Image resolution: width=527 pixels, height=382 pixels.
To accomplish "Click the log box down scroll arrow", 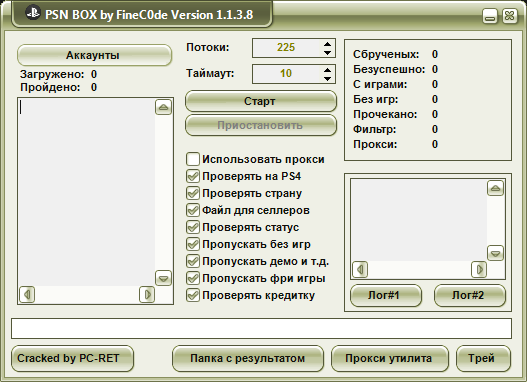I will tap(495, 253).
